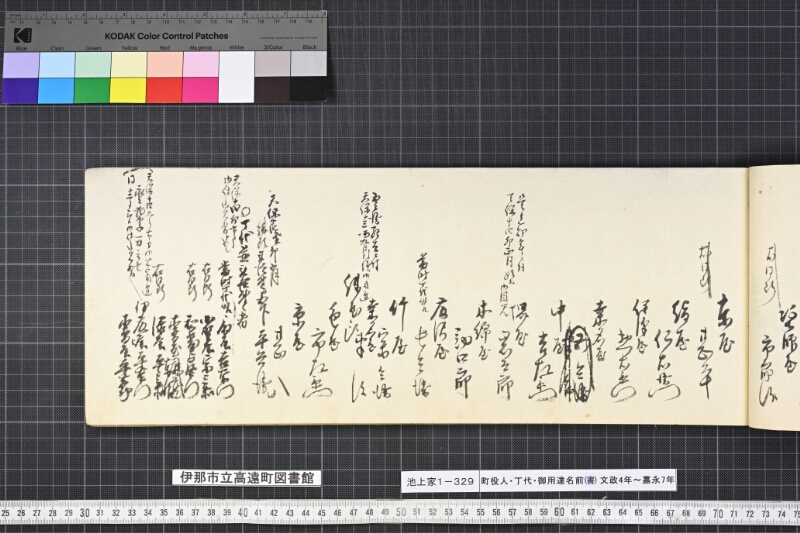Click the 60 mark on the bottom ruler
This screenshot has height=533, width=800.
559,512
